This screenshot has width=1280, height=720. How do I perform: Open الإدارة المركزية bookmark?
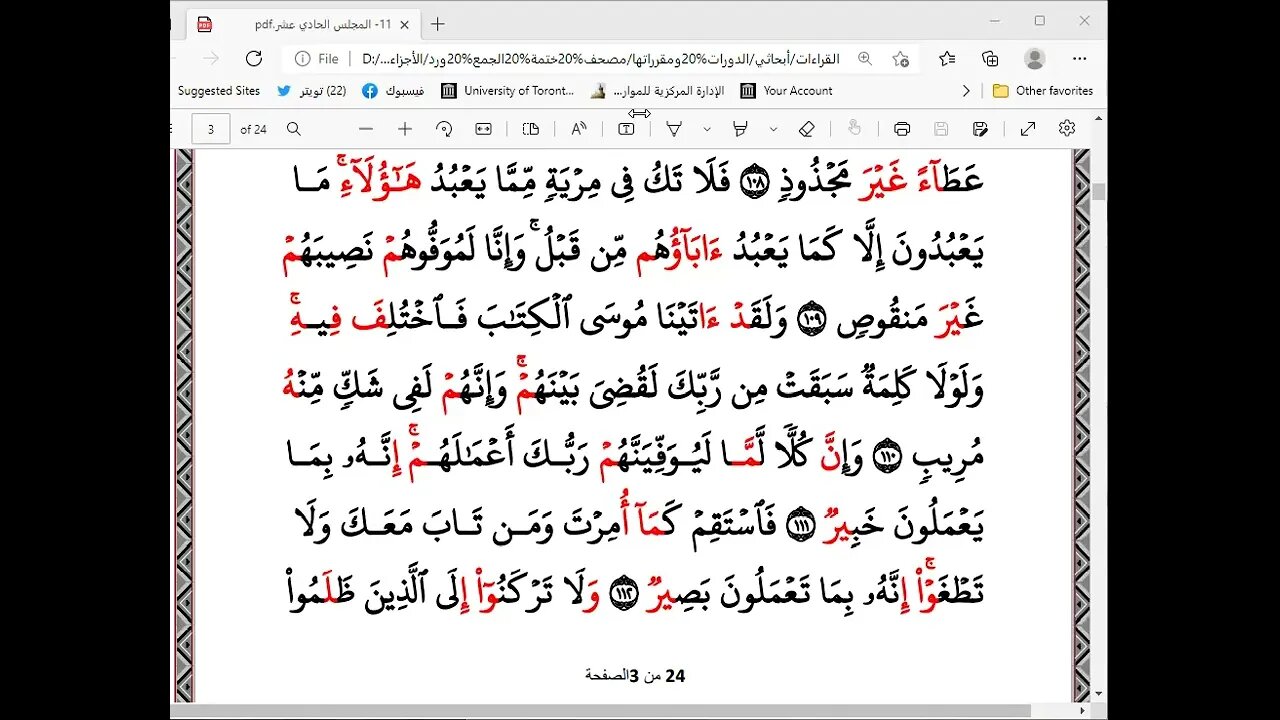click(656, 91)
